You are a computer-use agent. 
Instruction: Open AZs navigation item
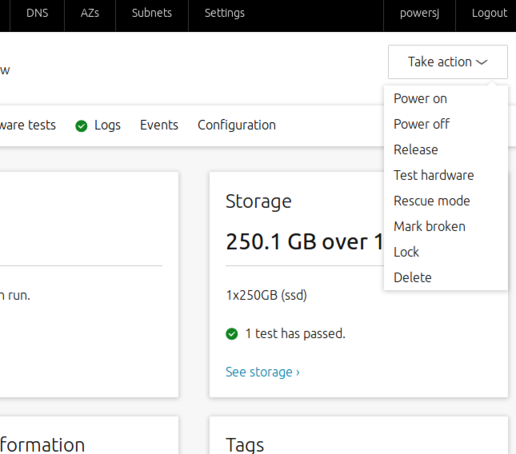(90, 13)
